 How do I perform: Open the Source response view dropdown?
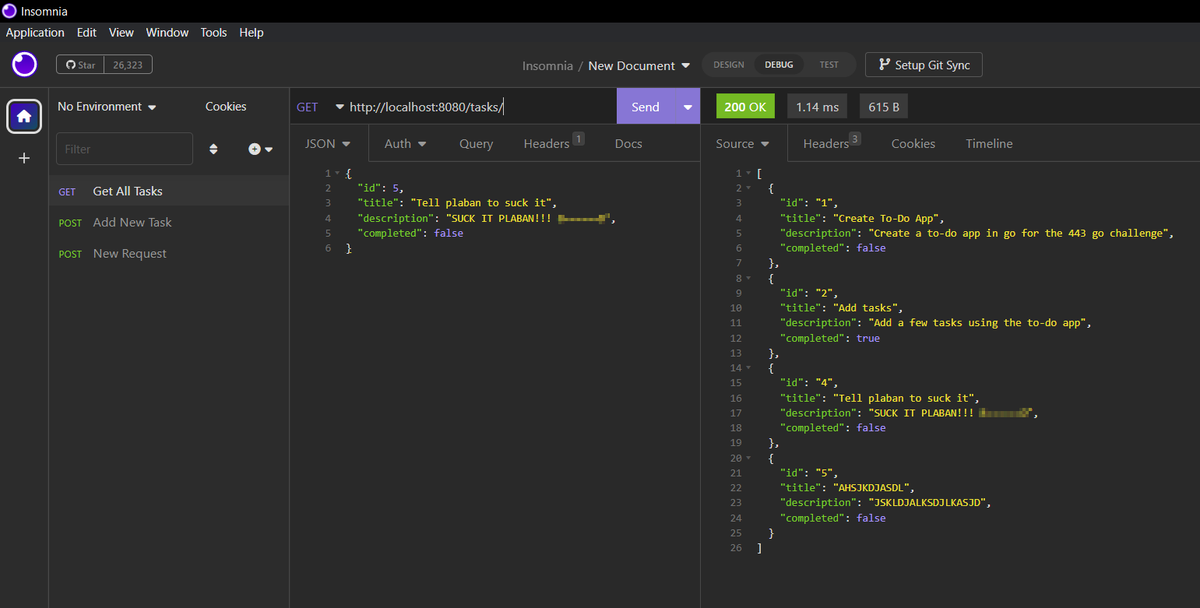click(x=743, y=144)
